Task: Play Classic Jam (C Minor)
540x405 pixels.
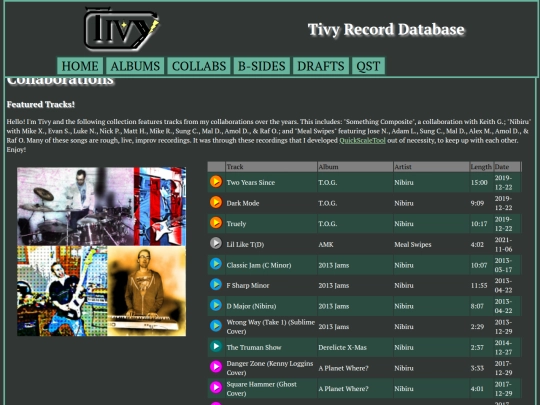Action: coord(216,264)
